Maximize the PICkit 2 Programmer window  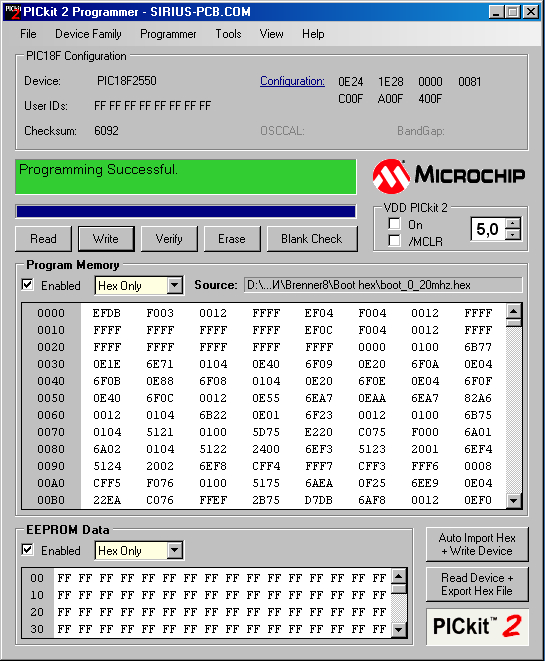(x=513, y=12)
